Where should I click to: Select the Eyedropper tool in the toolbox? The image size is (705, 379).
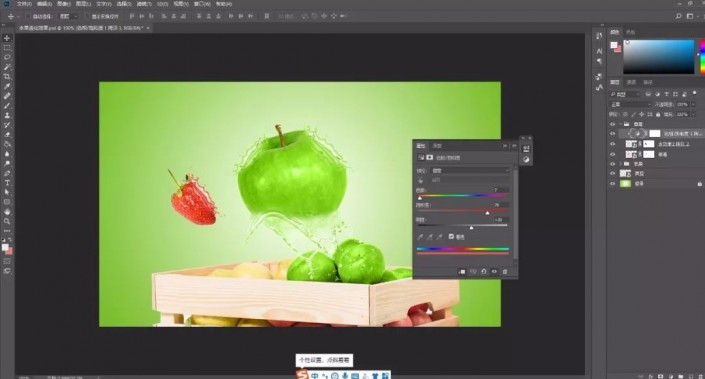[x=7, y=86]
